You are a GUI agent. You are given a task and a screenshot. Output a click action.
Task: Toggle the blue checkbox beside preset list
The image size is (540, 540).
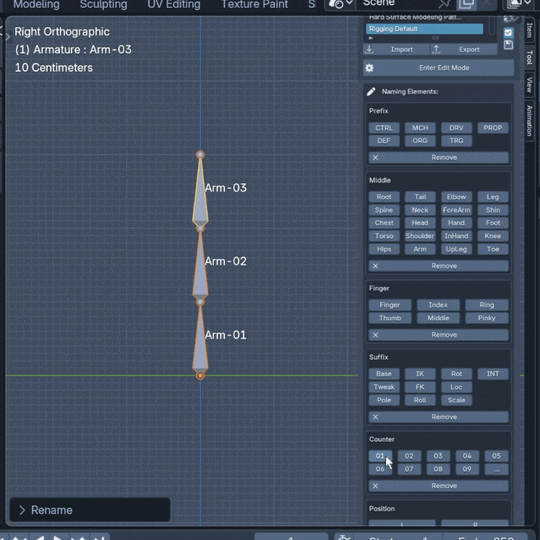(508, 33)
